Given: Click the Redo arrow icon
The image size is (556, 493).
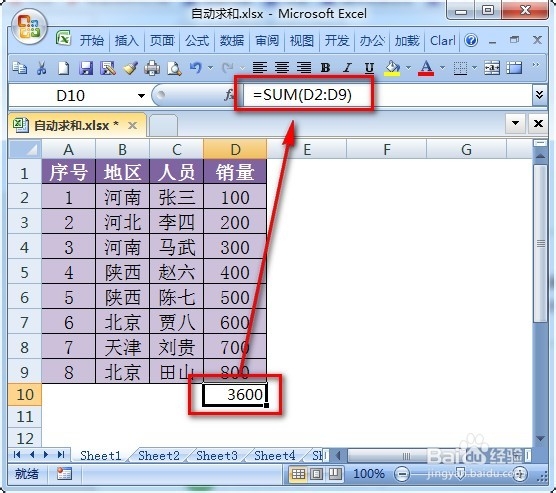Looking at the screenshot, I should (x=228, y=67).
